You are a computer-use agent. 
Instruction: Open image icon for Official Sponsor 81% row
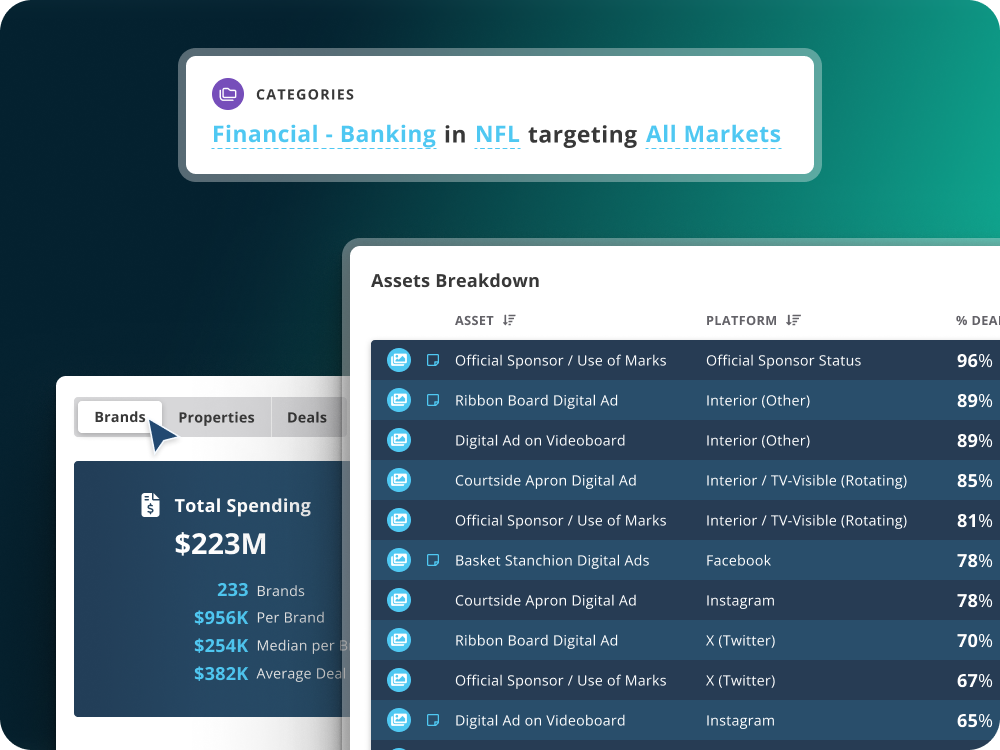(399, 520)
